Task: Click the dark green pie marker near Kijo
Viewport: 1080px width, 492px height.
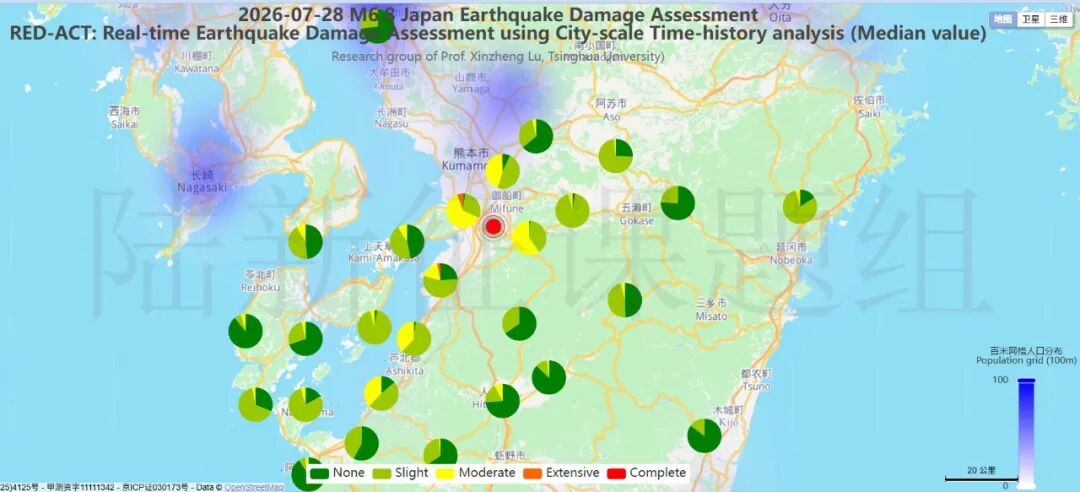Action: click(x=705, y=435)
